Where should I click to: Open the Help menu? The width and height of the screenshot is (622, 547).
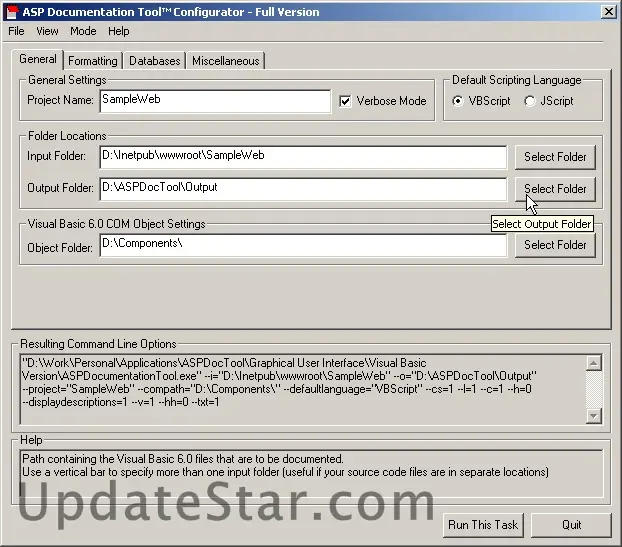click(x=119, y=31)
